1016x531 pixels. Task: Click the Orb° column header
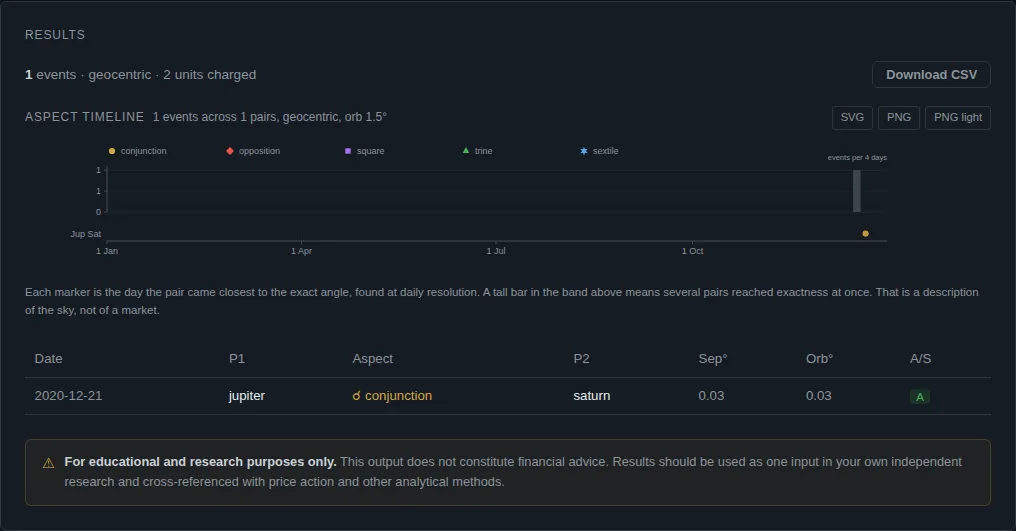click(820, 359)
